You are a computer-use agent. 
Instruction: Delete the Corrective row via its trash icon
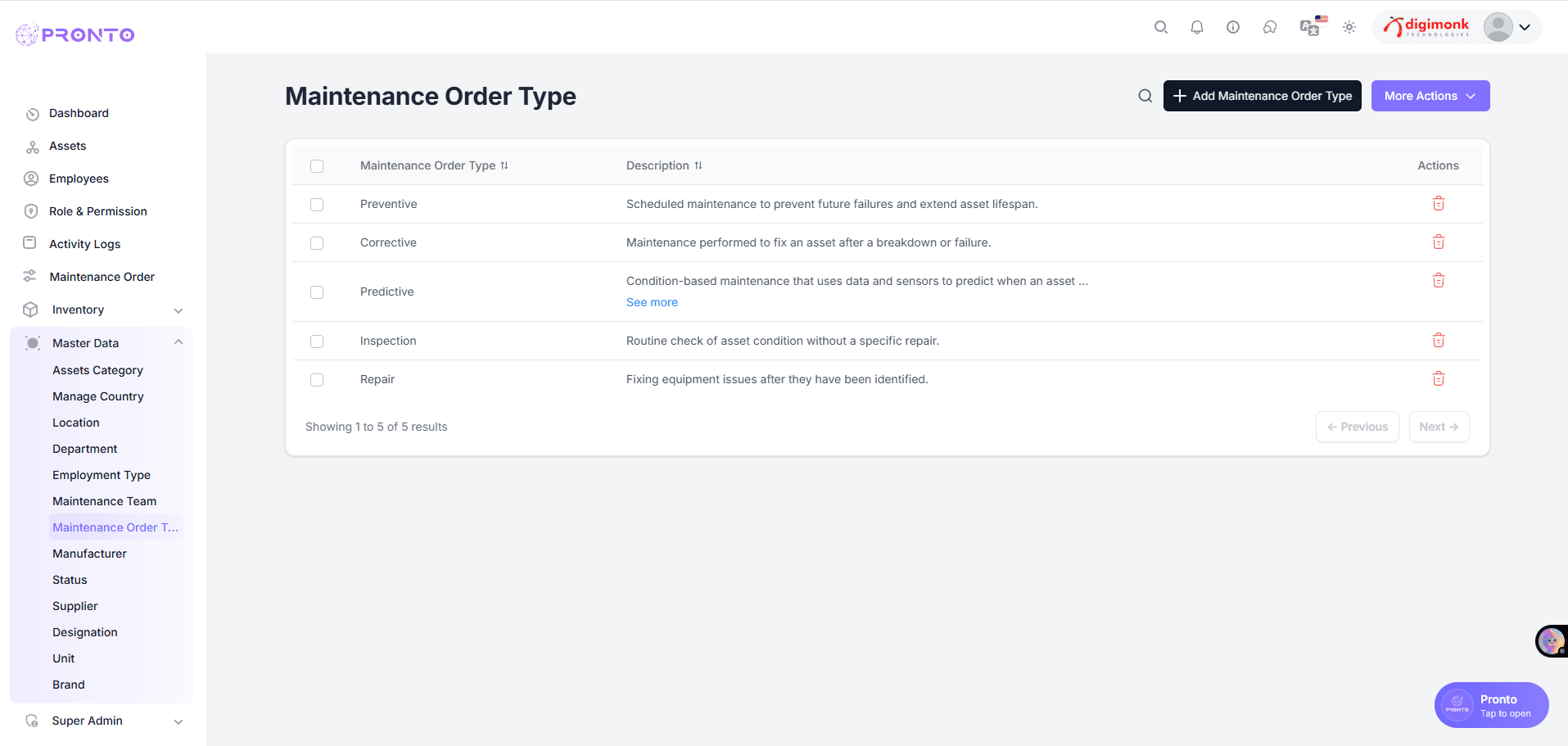1439,242
